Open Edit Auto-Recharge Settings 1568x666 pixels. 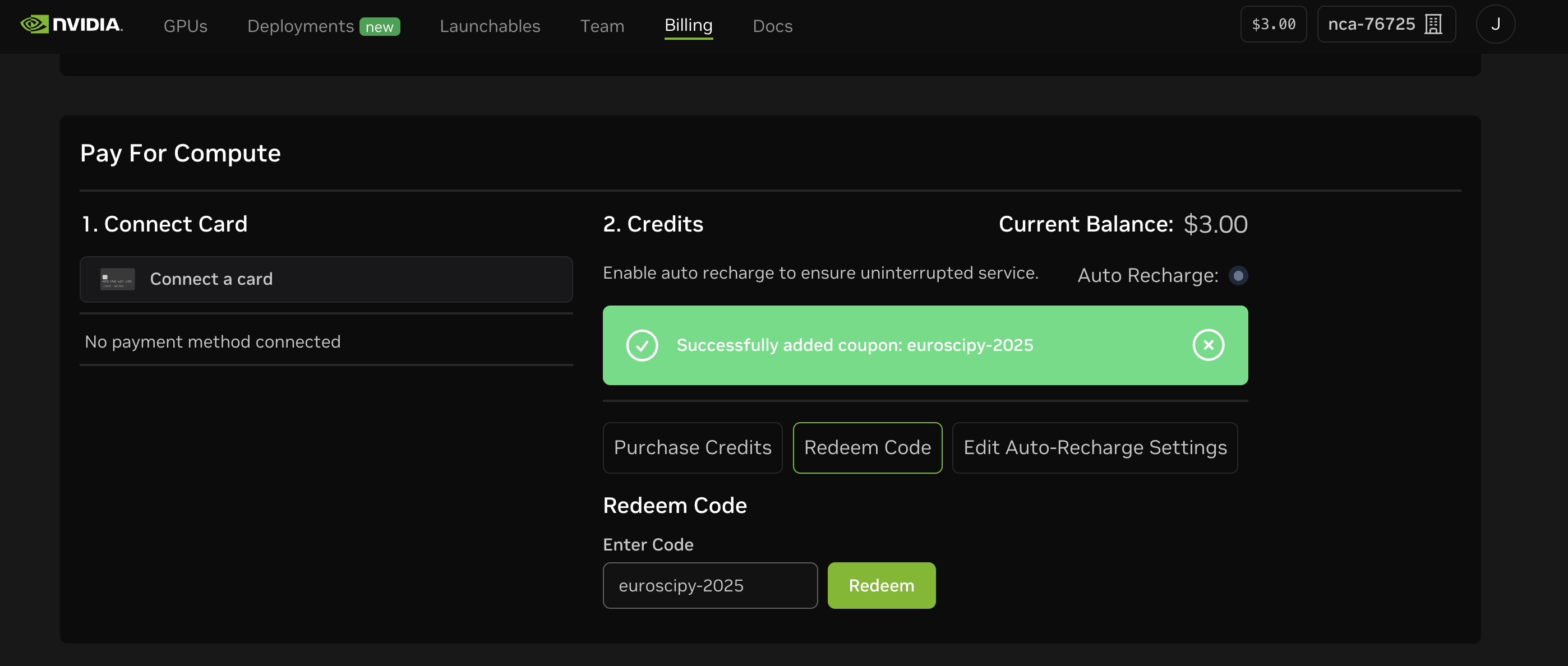coord(1095,448)
